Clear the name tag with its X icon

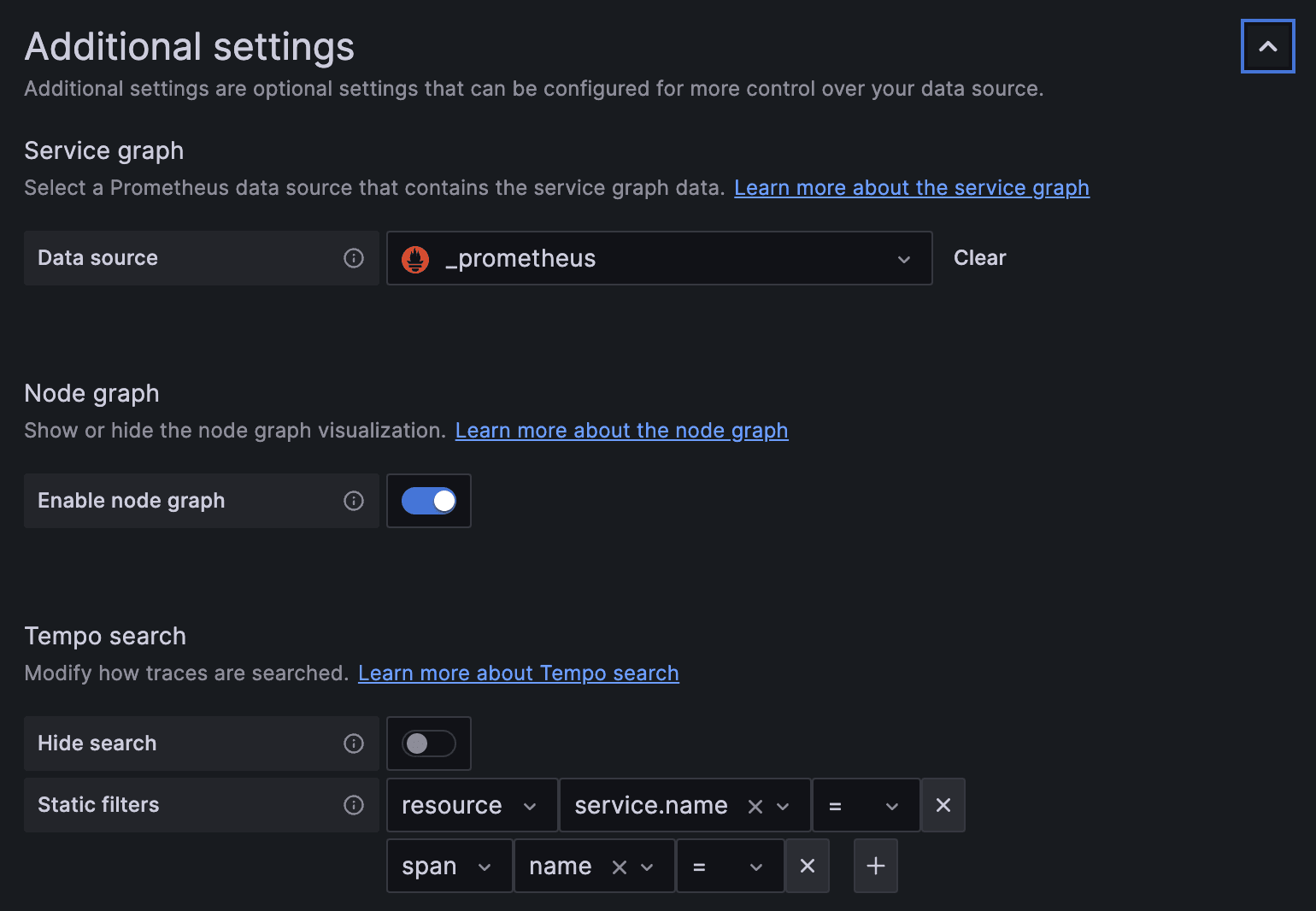click(619, 866)
